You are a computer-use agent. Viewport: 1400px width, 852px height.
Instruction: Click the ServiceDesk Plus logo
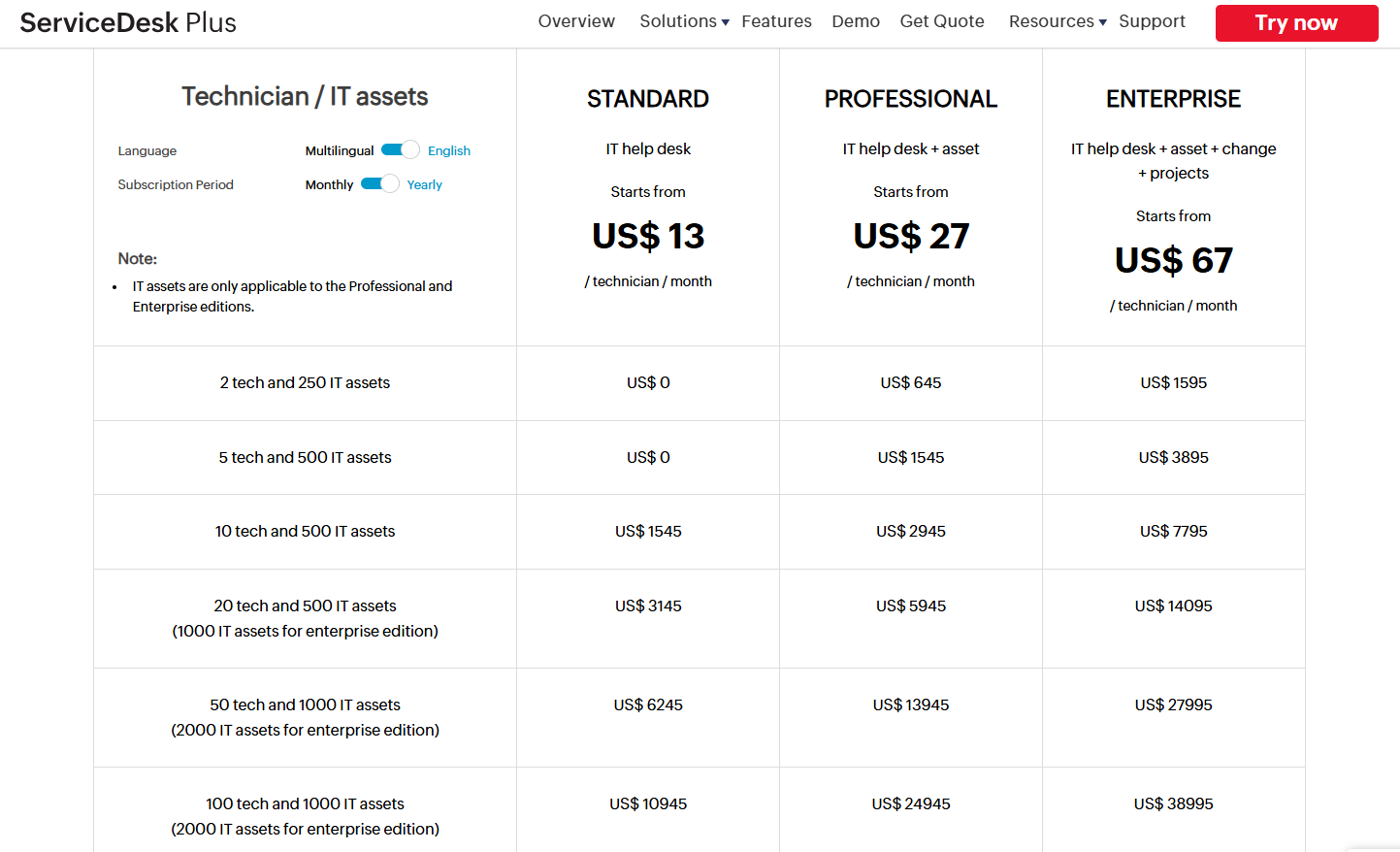pos(128,22)
